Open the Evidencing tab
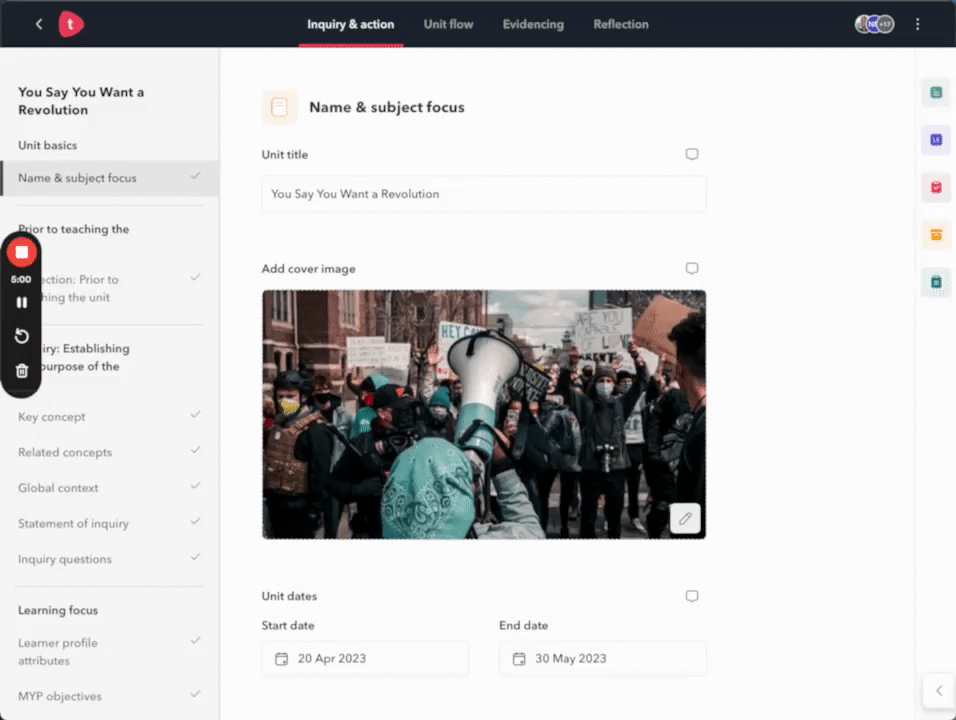Viewport: 956px width, 720px height. tap(533, 24)
